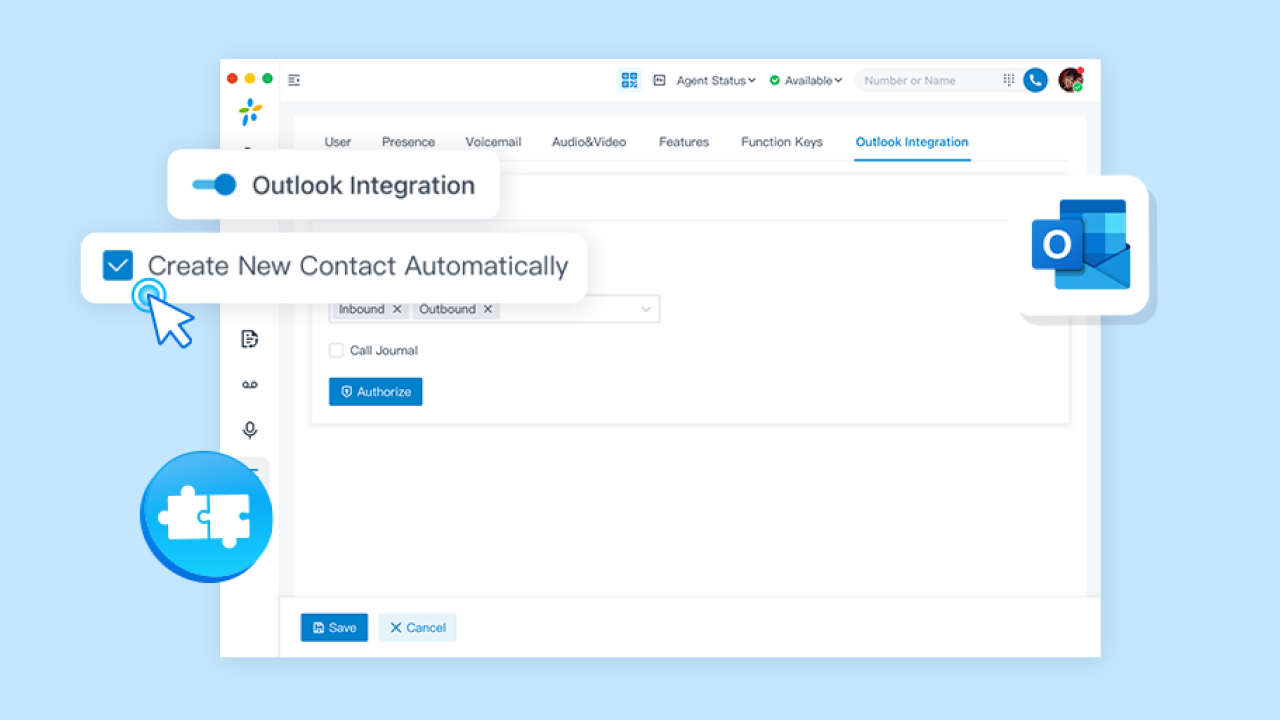
Task: Click the red window close button
Action: 233,79
